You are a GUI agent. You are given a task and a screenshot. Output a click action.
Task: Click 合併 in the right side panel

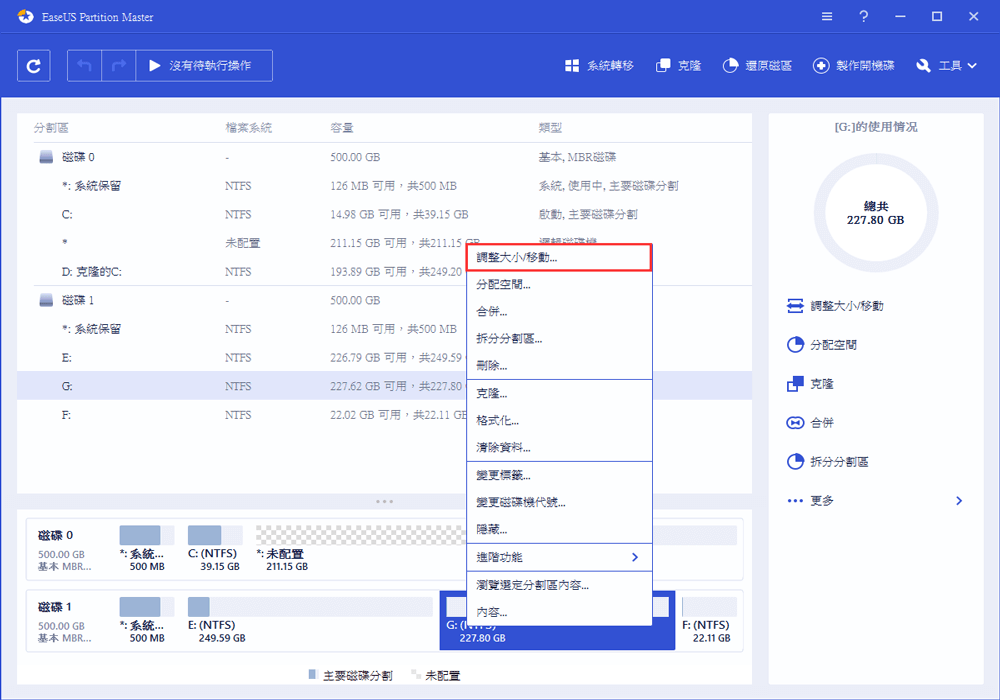[x=811, y=423]
